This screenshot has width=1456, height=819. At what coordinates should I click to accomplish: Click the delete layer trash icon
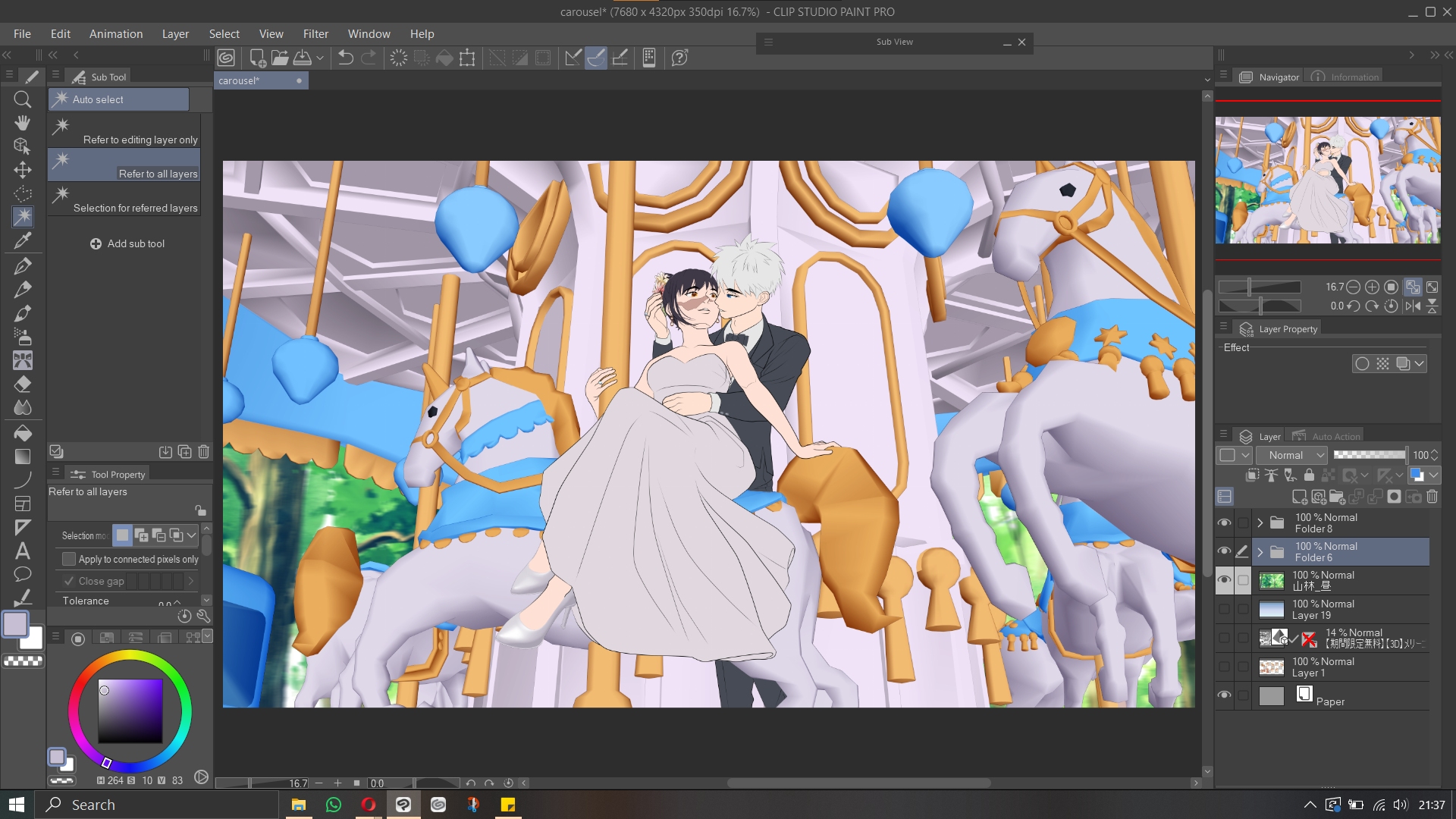tap(1432, 497)
